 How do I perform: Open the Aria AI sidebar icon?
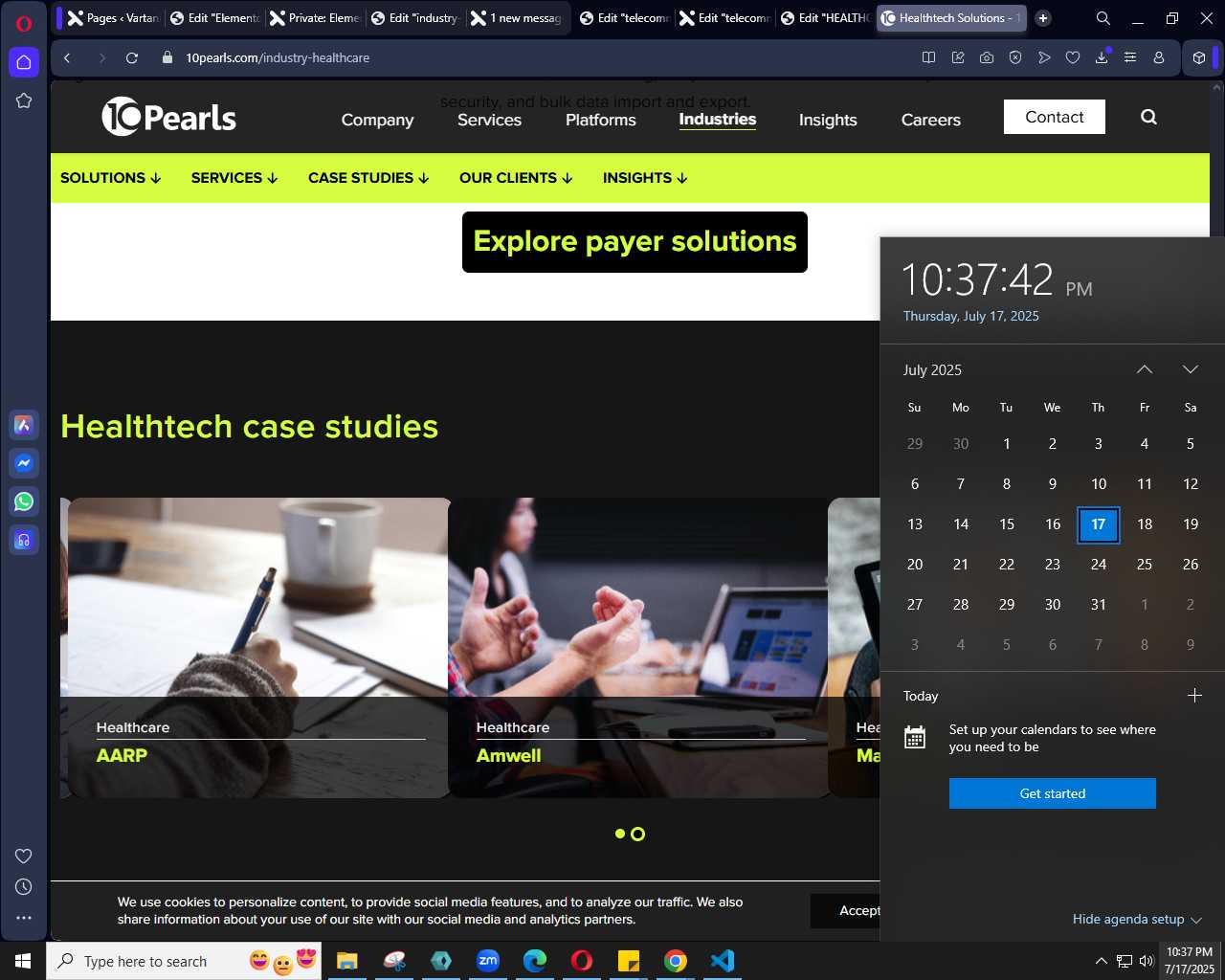(x=24, y=425)
